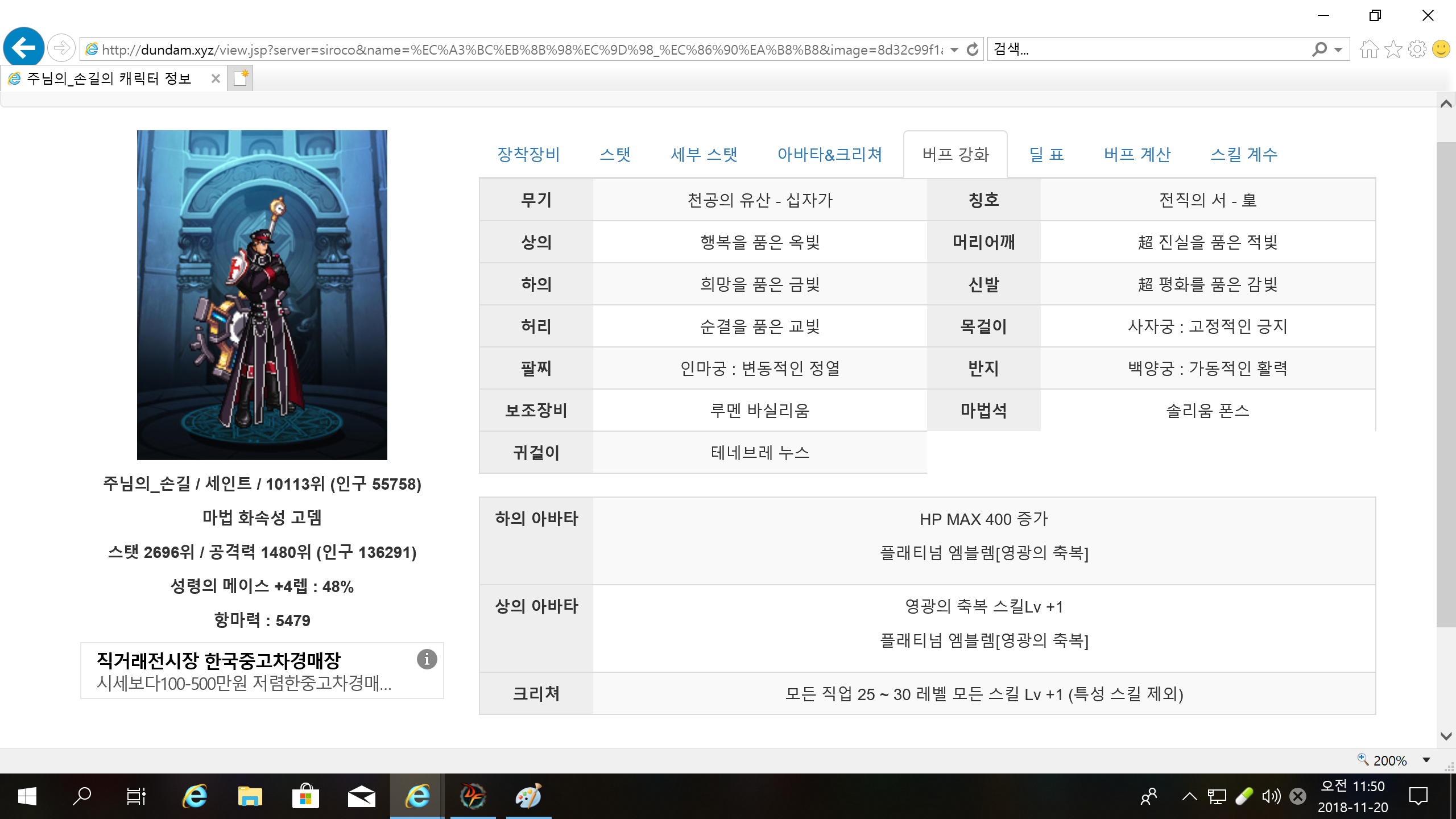
Task: Switch to the 버프 계산 tab
Action: (x=1137, y=155)
